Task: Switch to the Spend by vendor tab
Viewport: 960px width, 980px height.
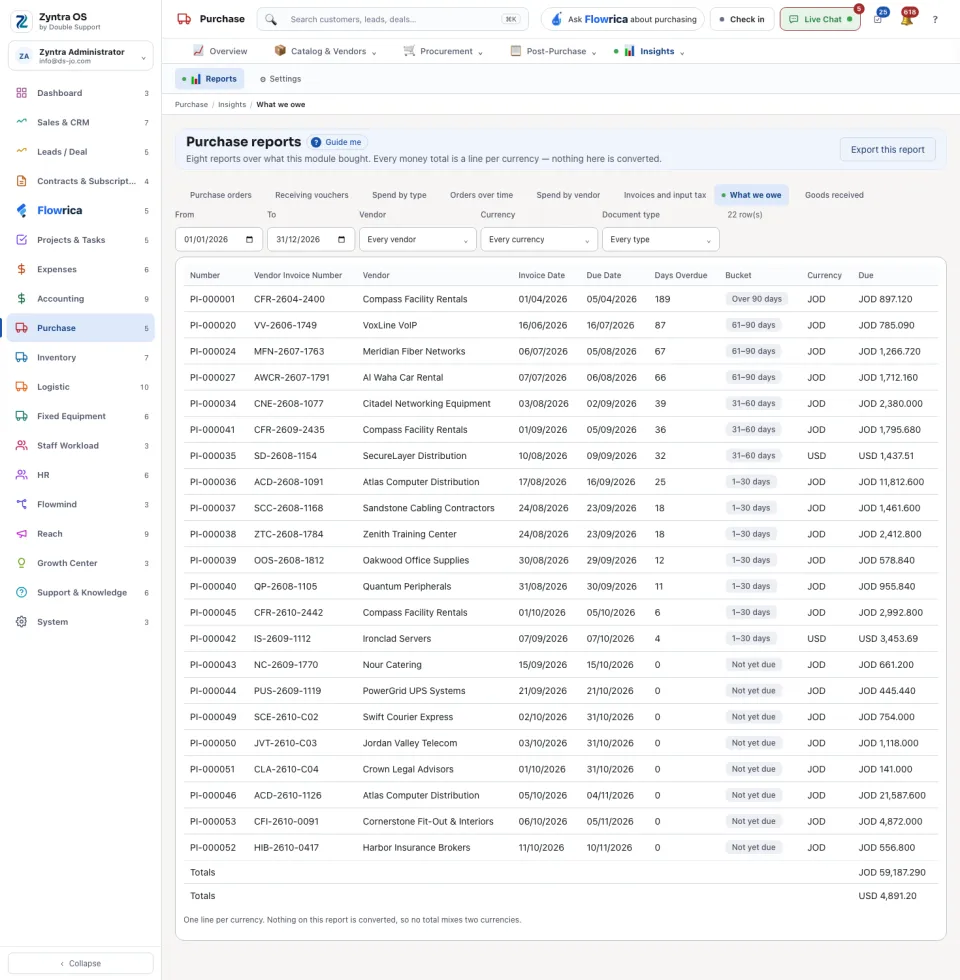Action: [568, 195]
